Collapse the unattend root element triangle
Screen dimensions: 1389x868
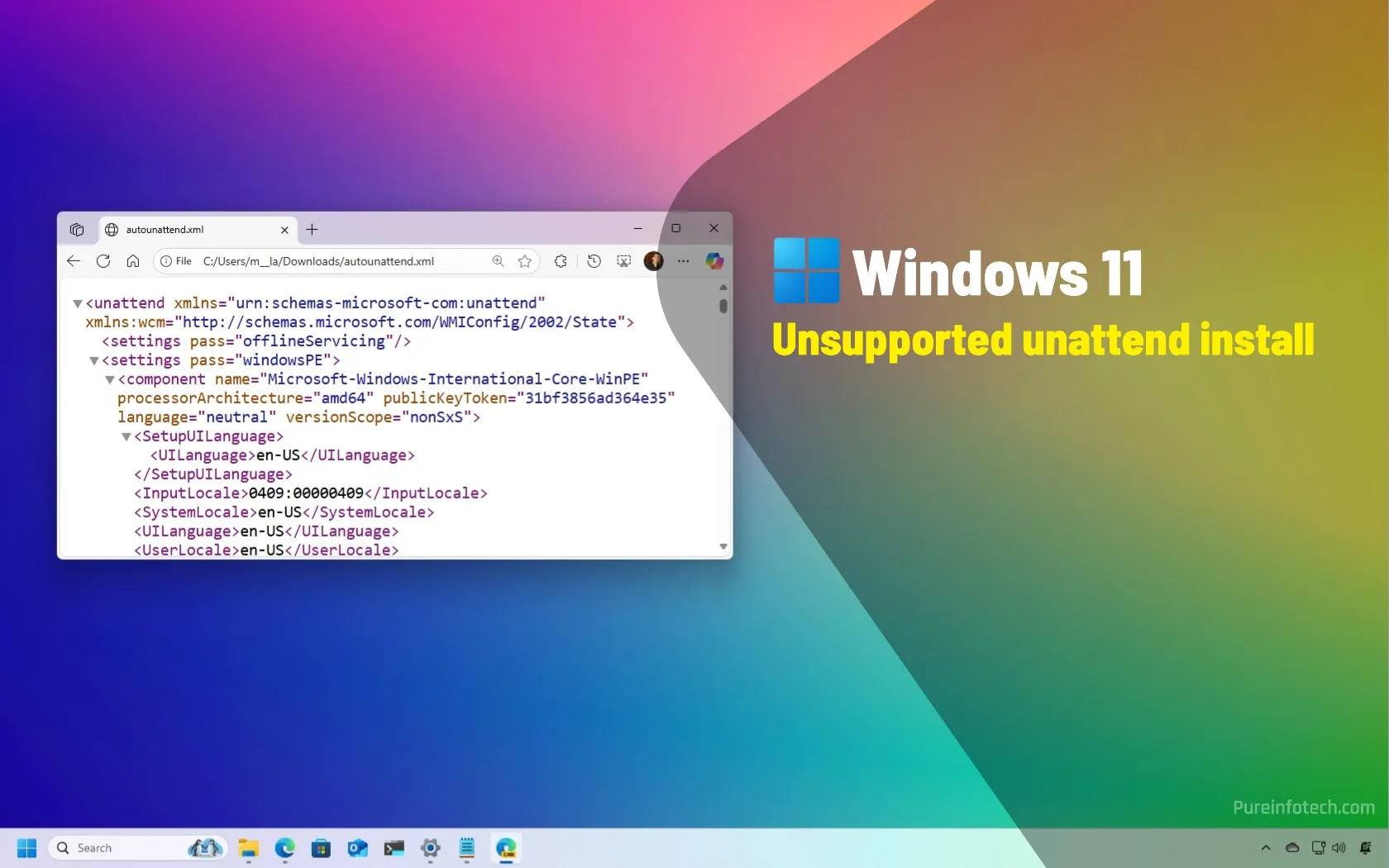click(78, 303)
